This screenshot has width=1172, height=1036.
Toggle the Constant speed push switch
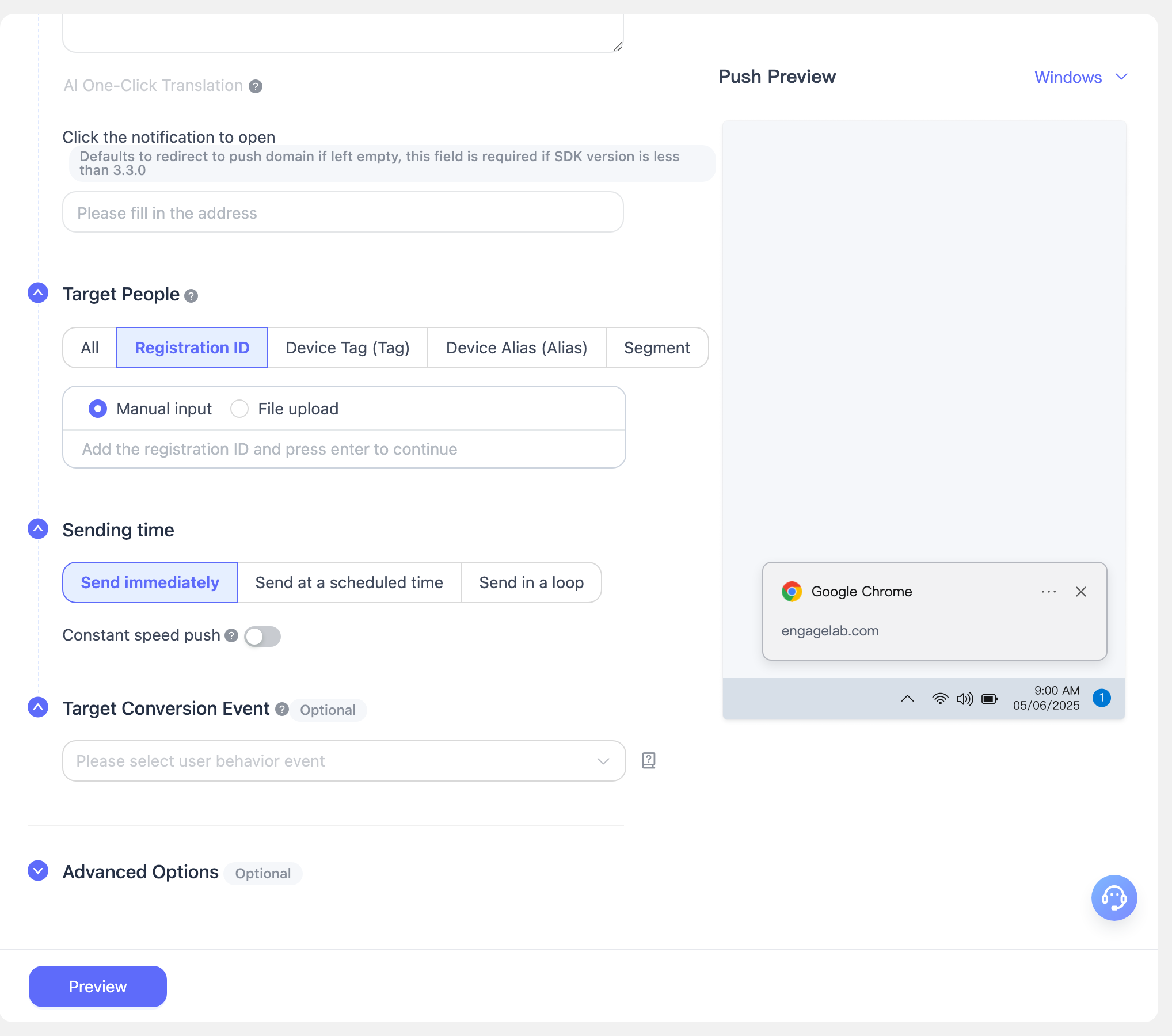262,637
